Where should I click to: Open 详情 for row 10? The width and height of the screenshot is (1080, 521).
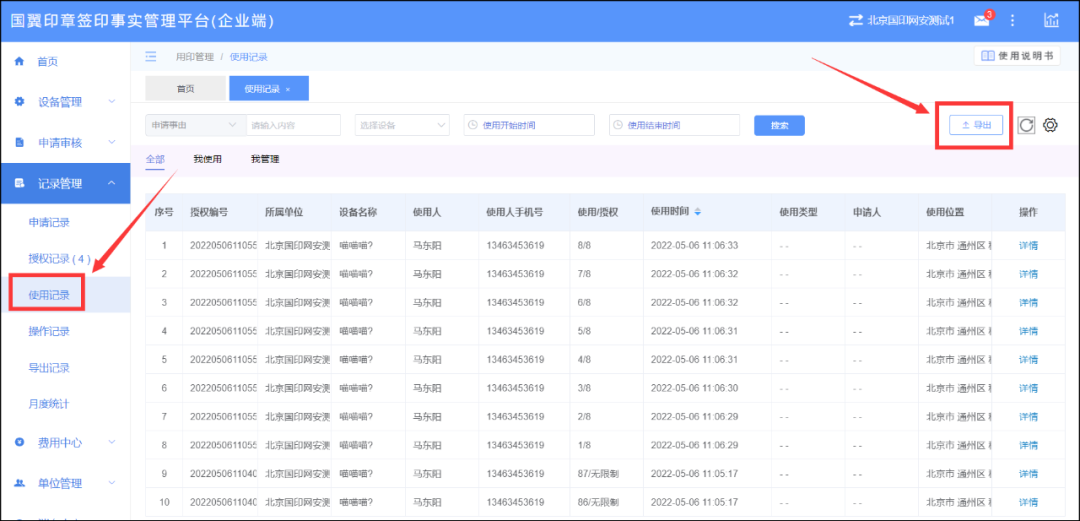point(1028,502)
